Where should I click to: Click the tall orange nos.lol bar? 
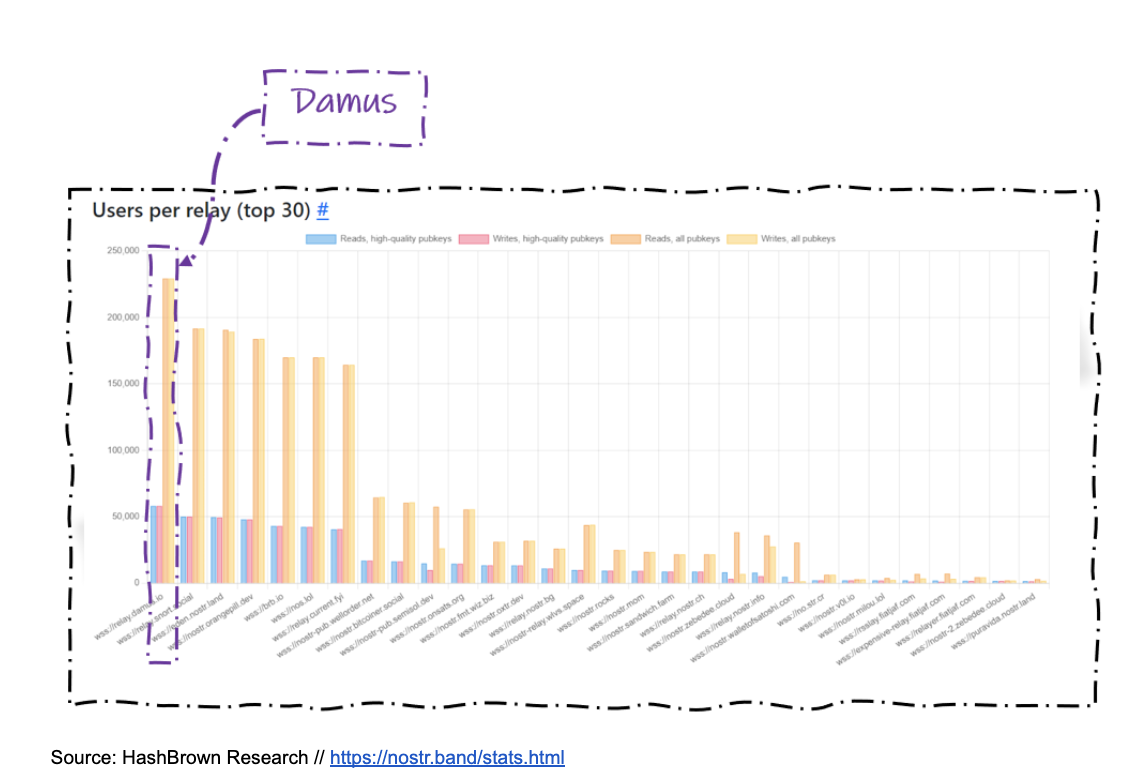pyautogui.click(x=317, y=470)
